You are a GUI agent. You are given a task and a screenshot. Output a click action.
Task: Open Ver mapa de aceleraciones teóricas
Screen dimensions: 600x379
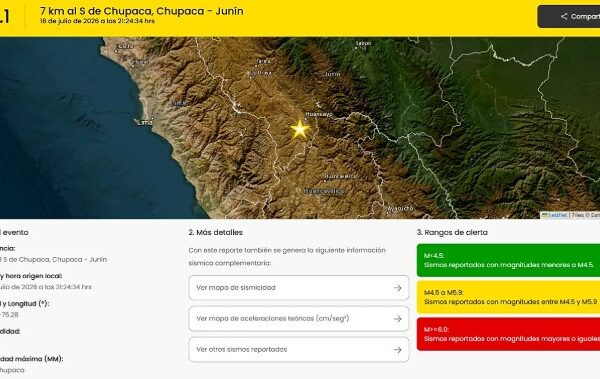tap(299, 319)
